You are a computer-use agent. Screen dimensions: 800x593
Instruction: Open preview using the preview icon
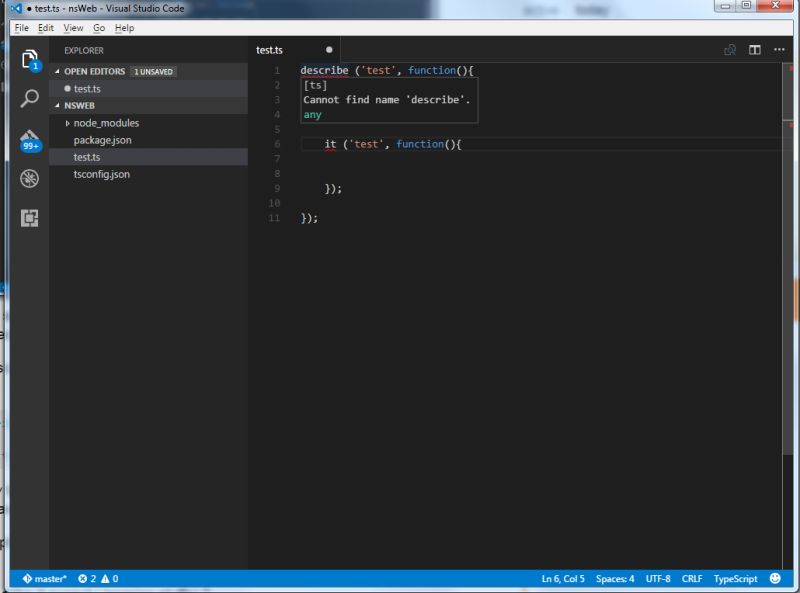point(729,49)
